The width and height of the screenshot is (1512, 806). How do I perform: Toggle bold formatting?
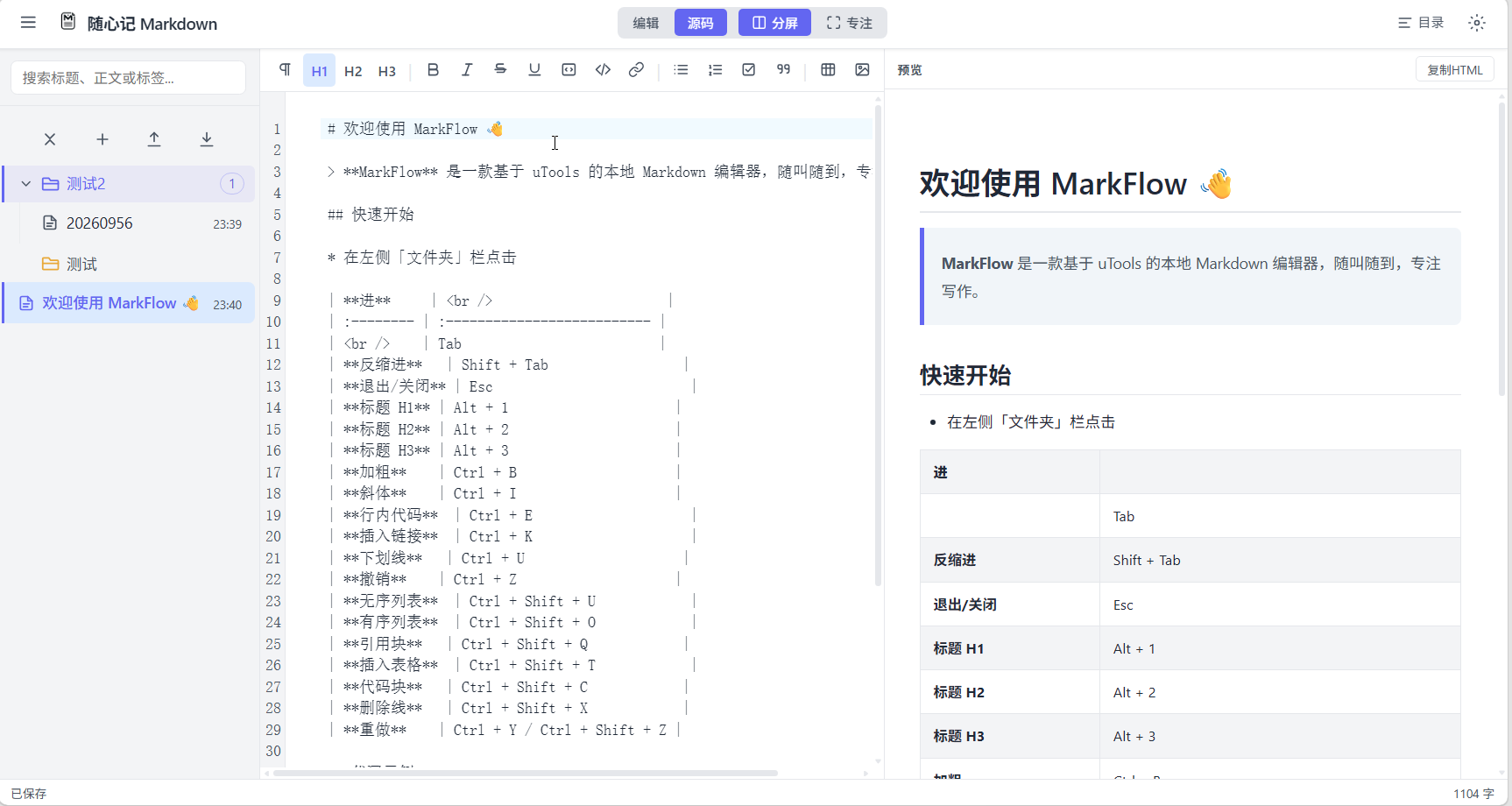click(x=433, y=70)
